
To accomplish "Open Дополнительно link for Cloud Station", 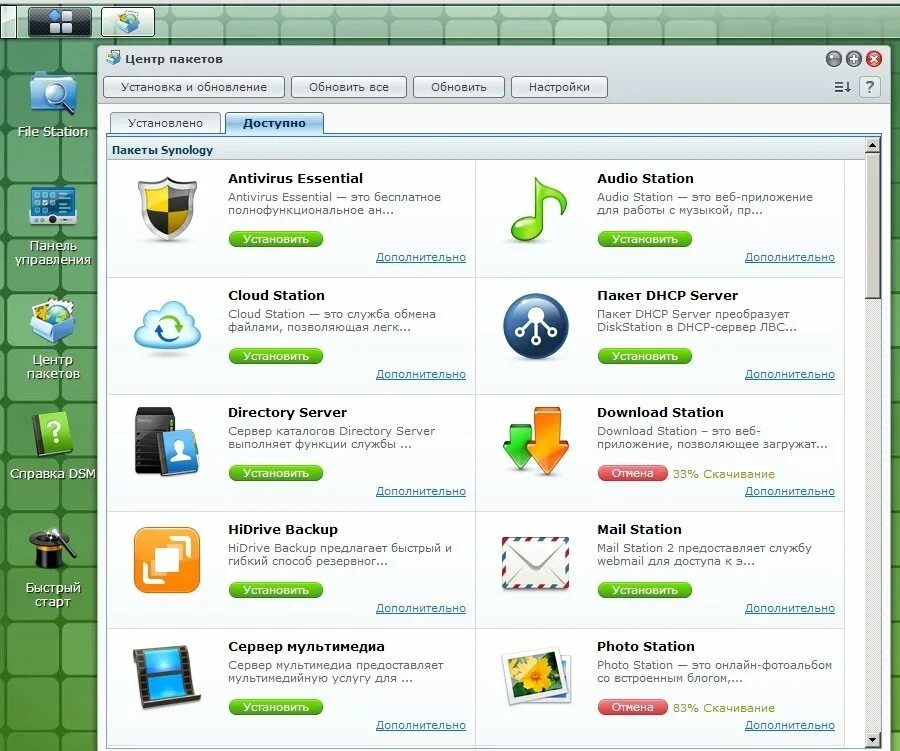I will coord(421,374).
